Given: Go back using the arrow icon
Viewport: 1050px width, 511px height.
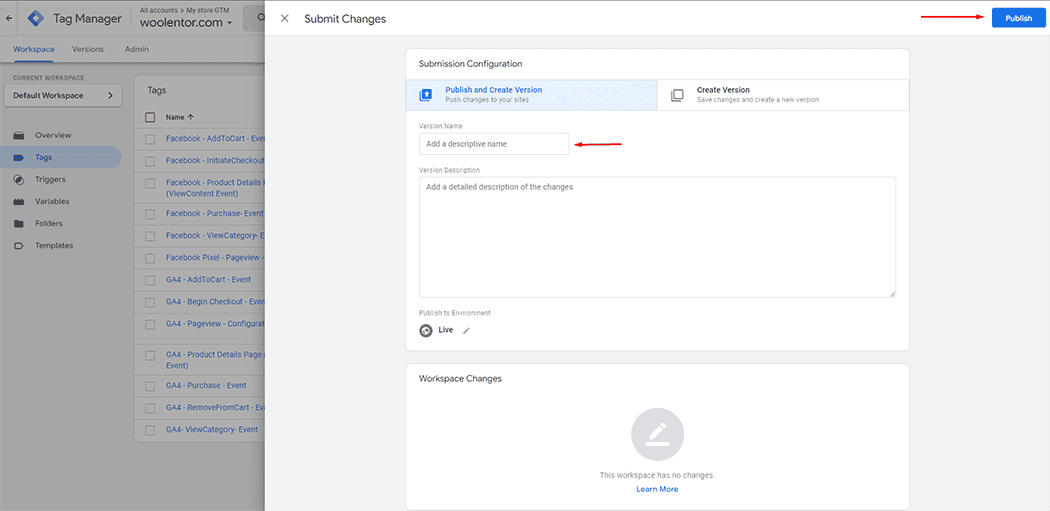Looking at the screenshot, I should (x=9, y=19).
